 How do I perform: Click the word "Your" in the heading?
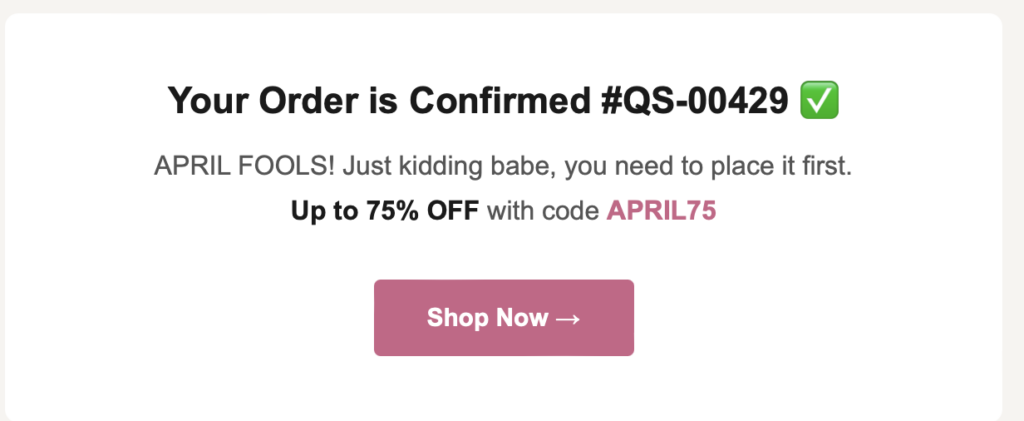point(206,100)
